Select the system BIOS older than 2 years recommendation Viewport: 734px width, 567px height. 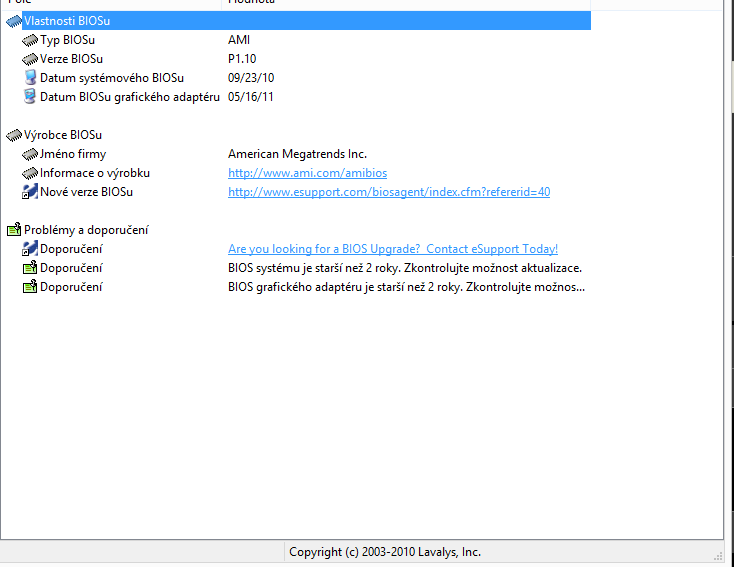coord(404,268)
